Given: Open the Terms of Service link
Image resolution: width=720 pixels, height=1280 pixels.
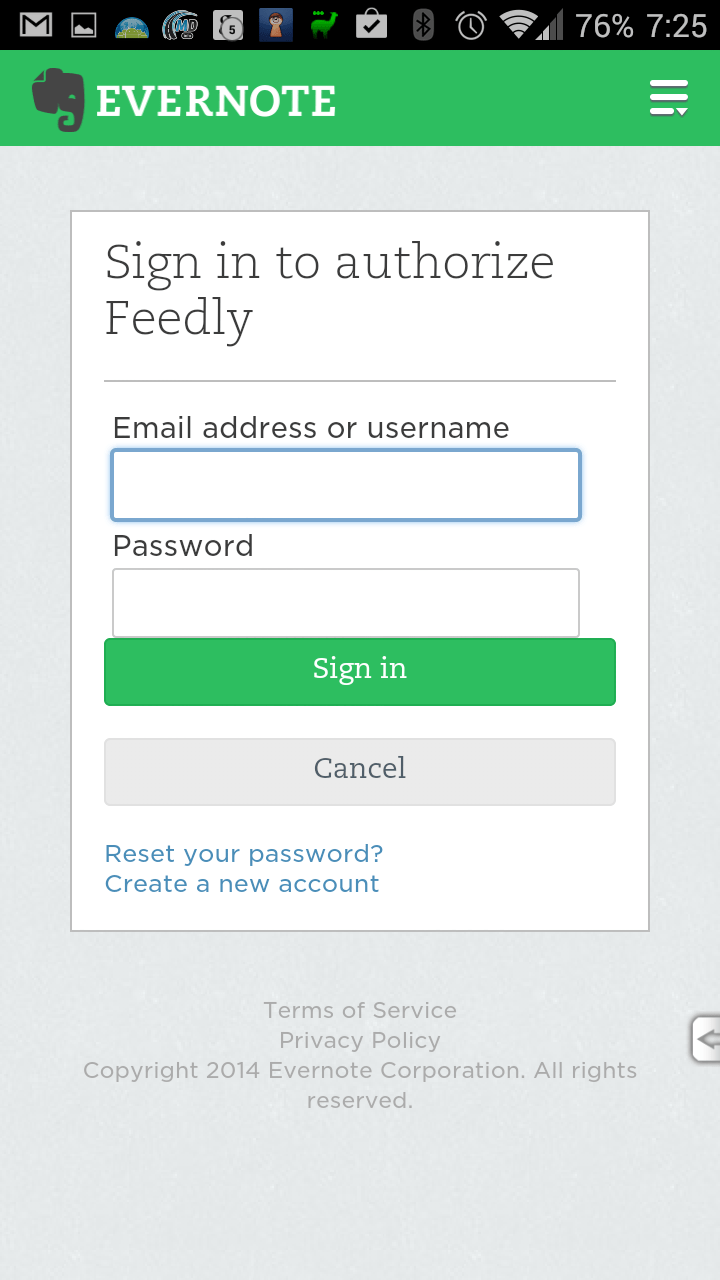Looking at the screenshot, I should click(x=360, y=1010).
